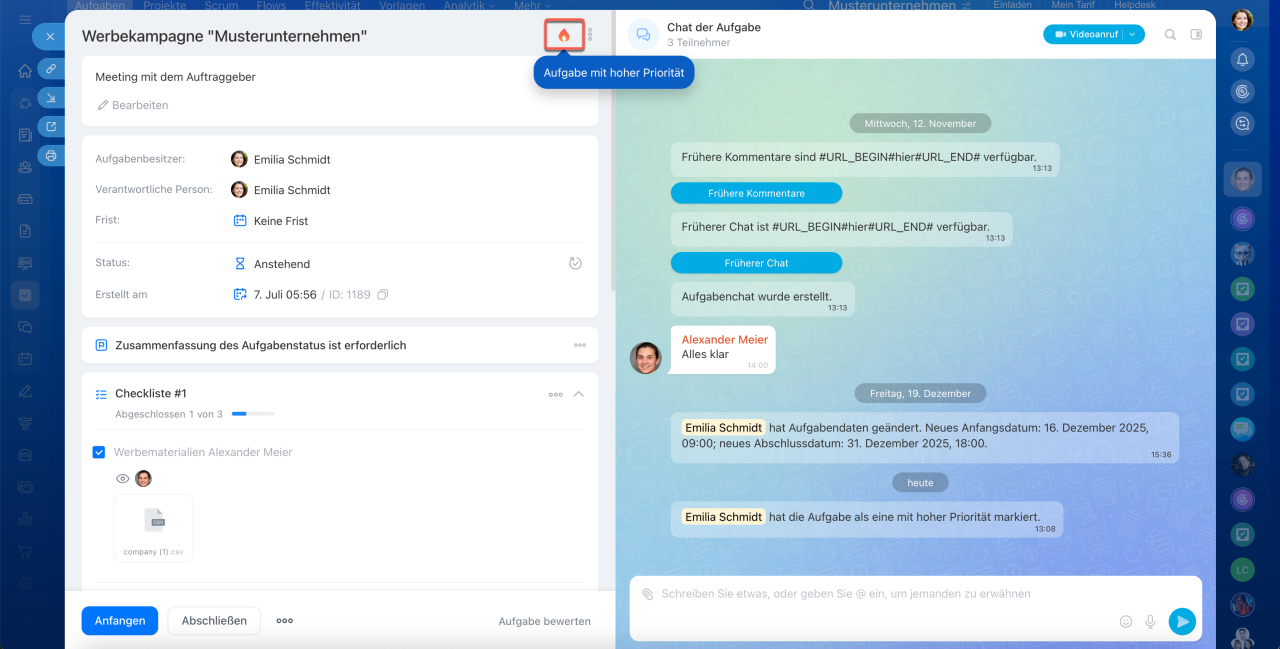
Task: Click the Abschließen button
Action: (214, 621)
